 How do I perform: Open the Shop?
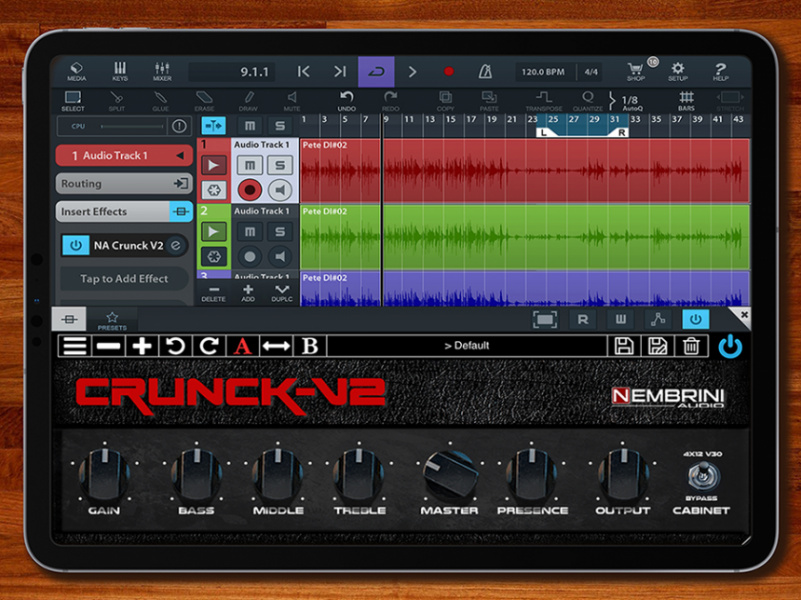634,68
